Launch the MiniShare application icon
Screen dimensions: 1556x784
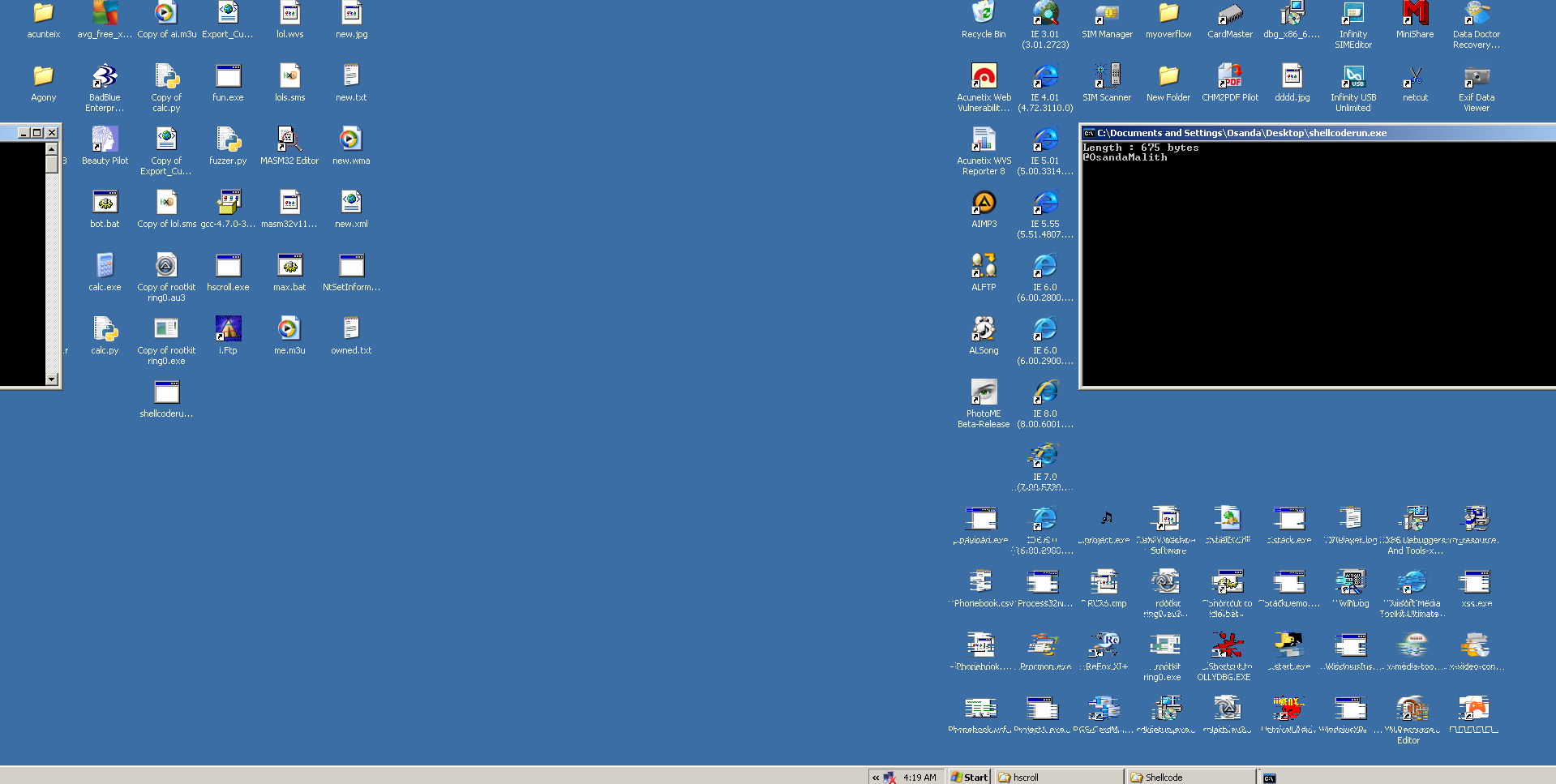tap(1414, 14)
